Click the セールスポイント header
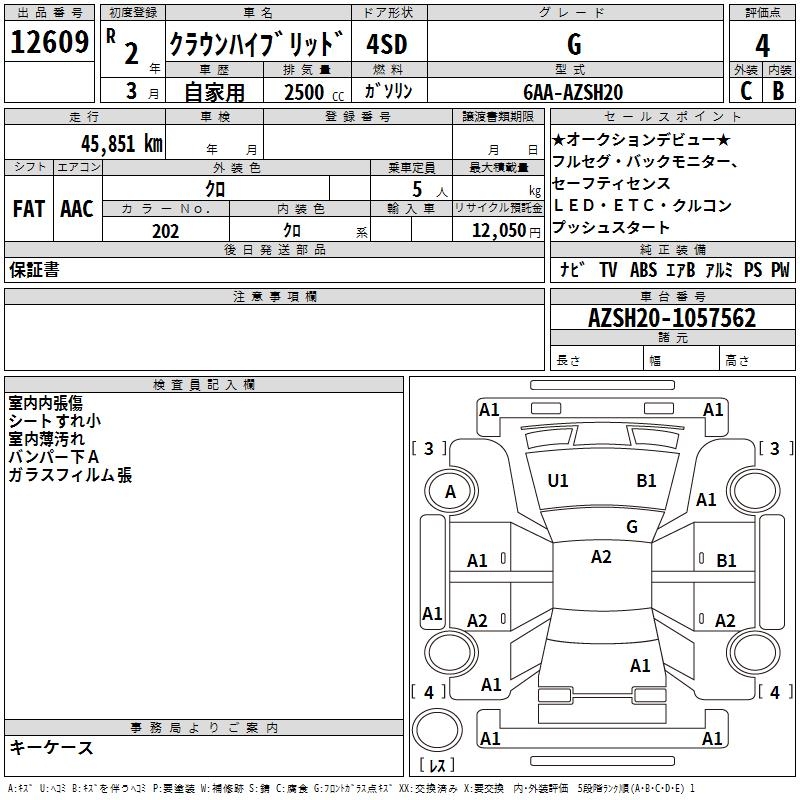This screenshot has height=800, width=800. tap(672, 116)
